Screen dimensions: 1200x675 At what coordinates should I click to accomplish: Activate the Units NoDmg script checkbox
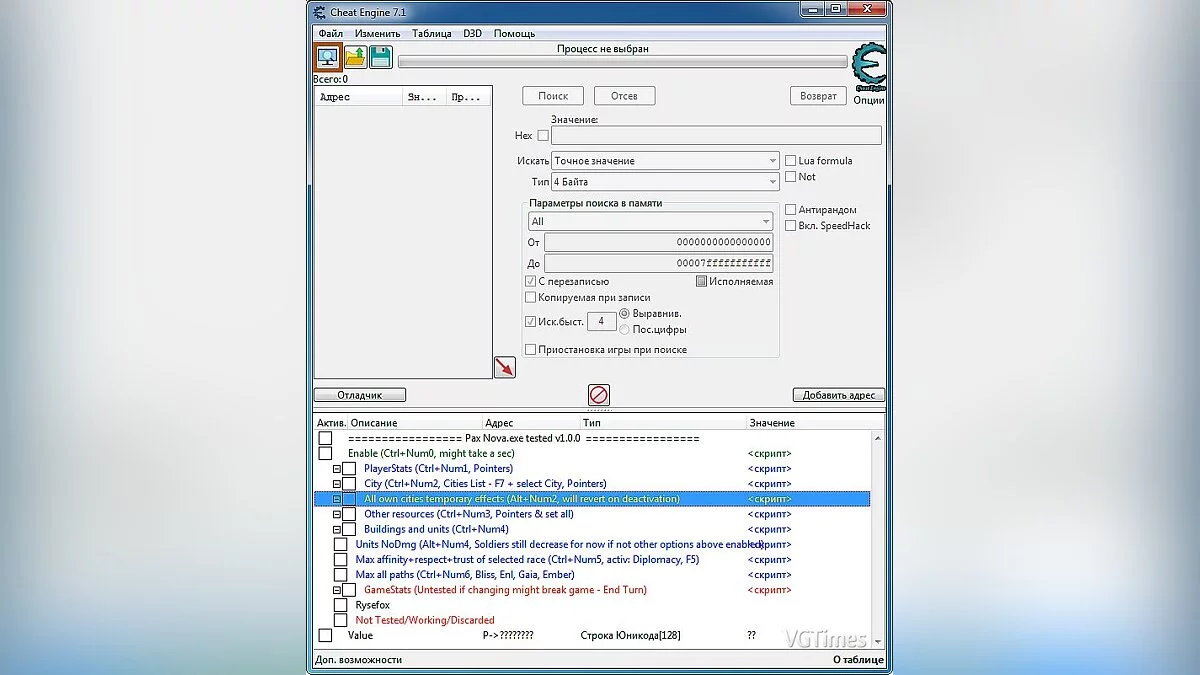click(341, 545)
